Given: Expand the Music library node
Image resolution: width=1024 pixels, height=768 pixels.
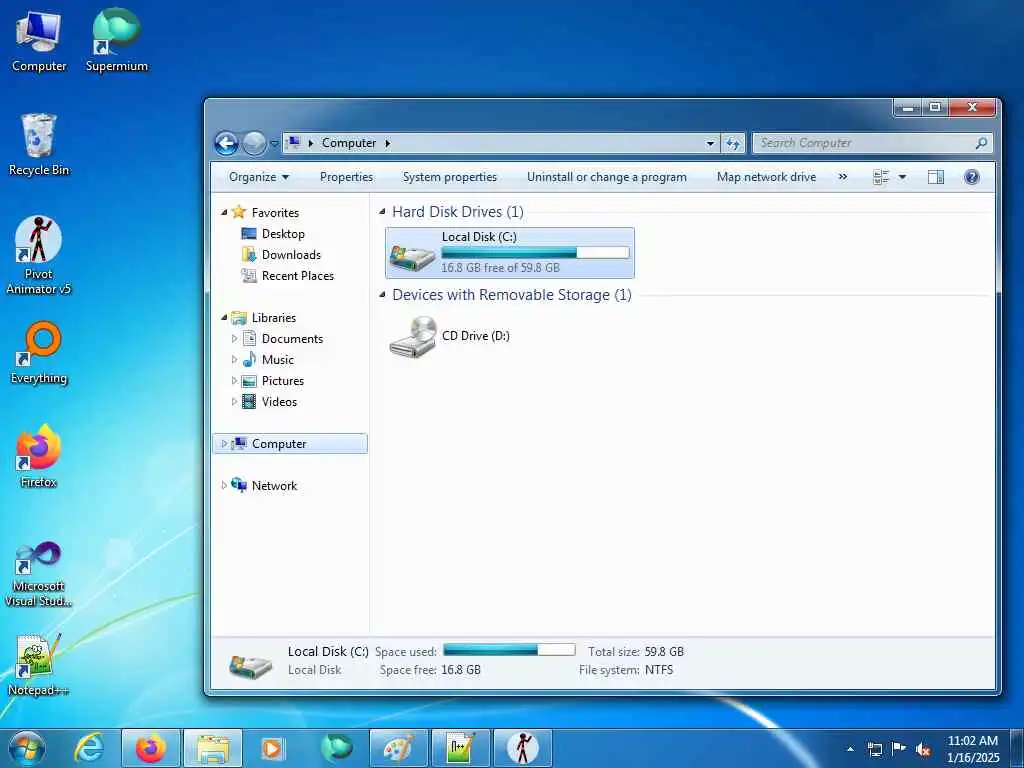Looking at the screenshot, I should pos(234,359).
